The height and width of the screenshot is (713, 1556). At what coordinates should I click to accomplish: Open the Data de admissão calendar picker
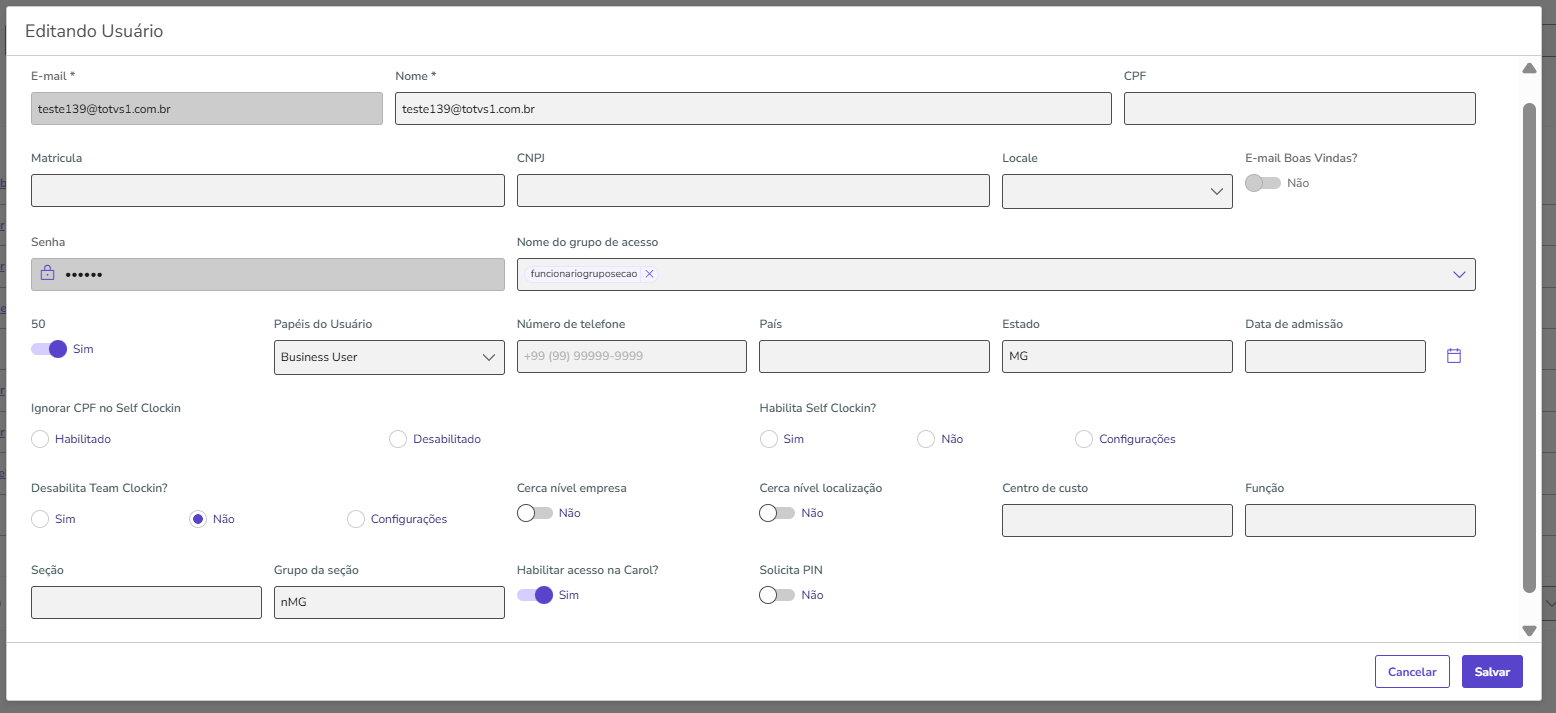click(x=1454, y=356)
